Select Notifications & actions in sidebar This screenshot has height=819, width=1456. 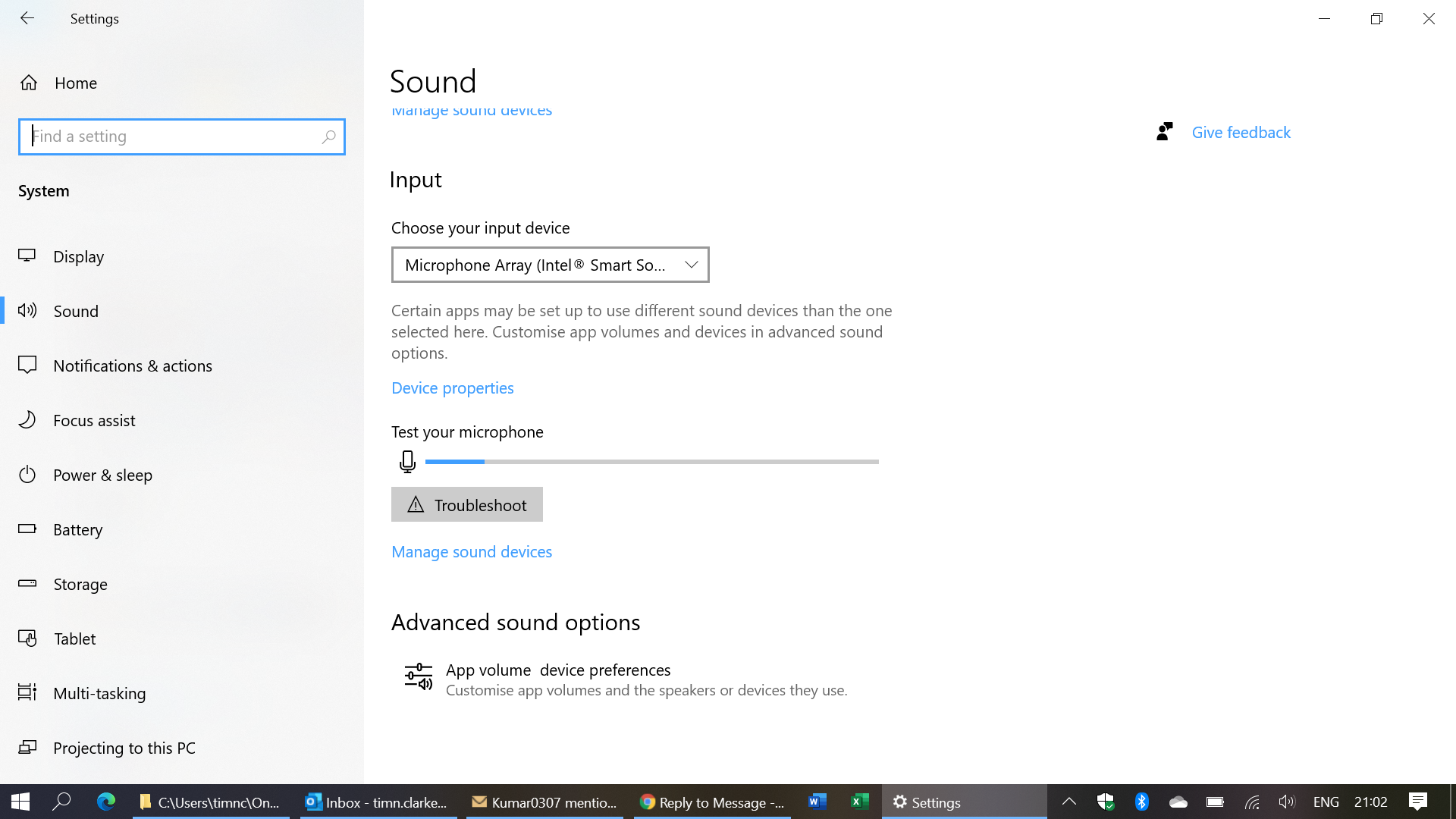(x=133, y=366)
